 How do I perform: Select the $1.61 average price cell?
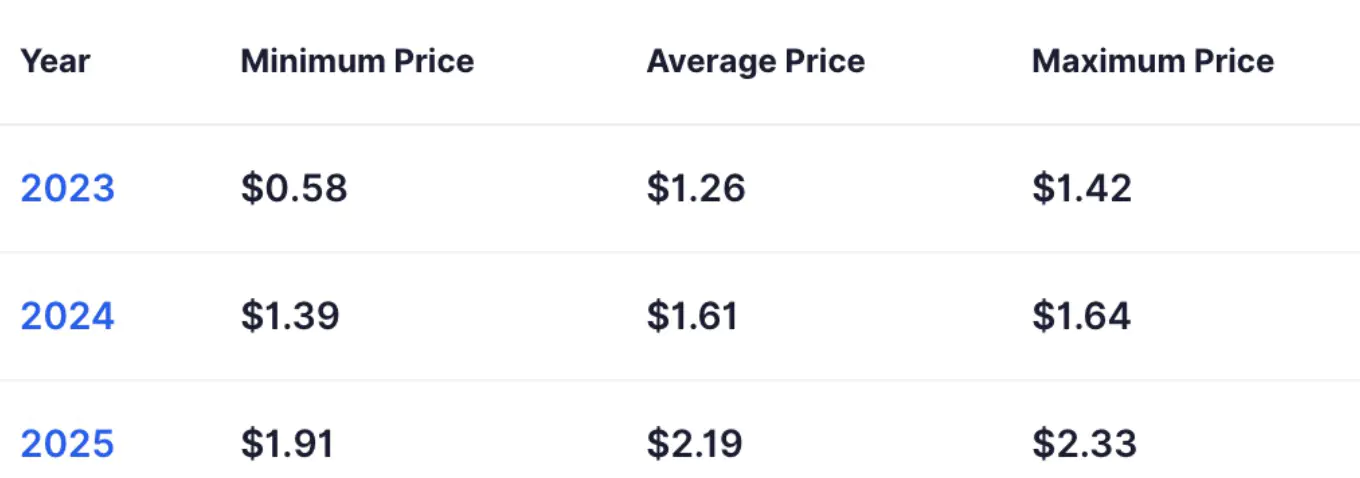692,316
